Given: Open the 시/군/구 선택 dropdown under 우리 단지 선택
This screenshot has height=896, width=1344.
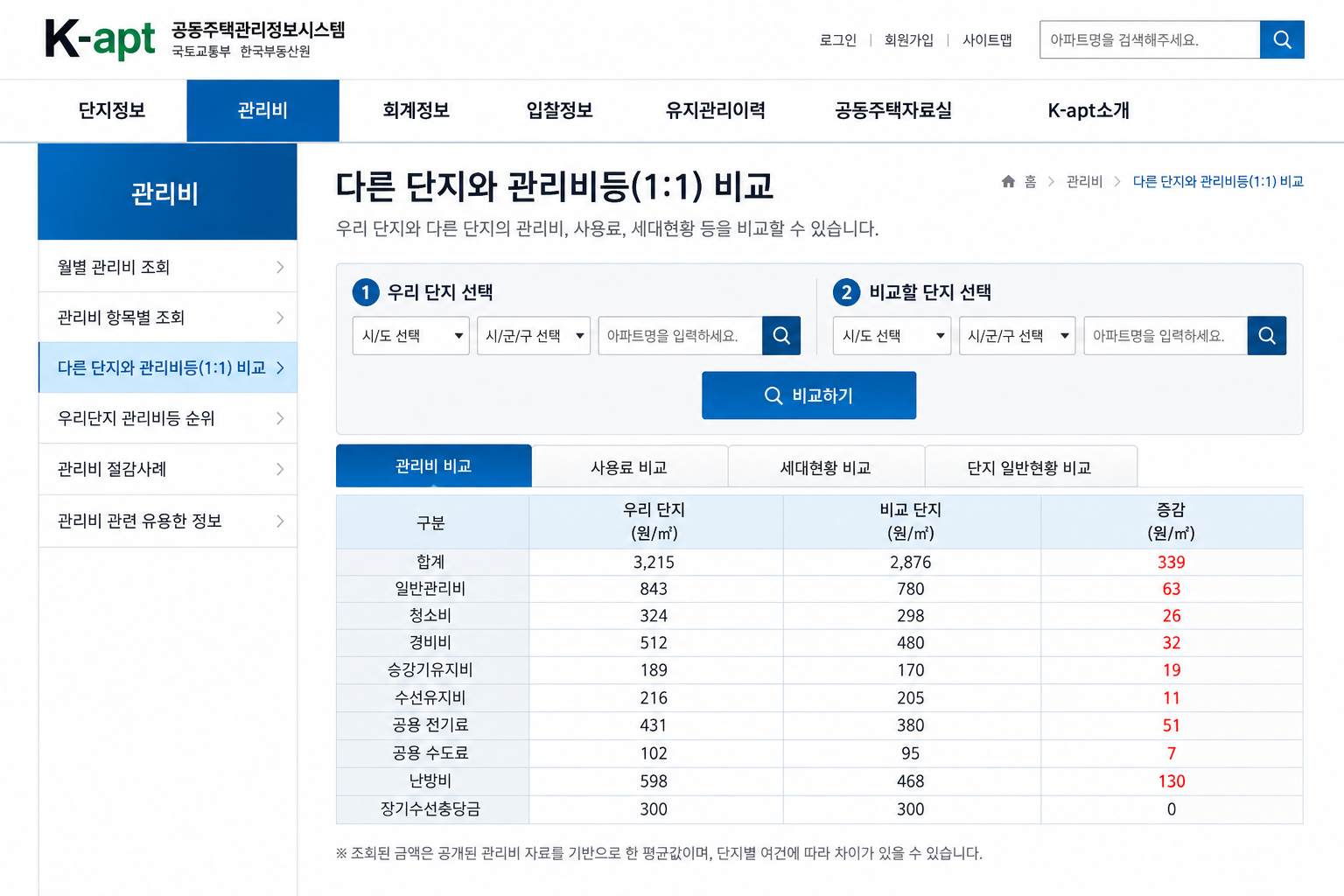Looking at the screenshot, I should [x=534, y=336].
